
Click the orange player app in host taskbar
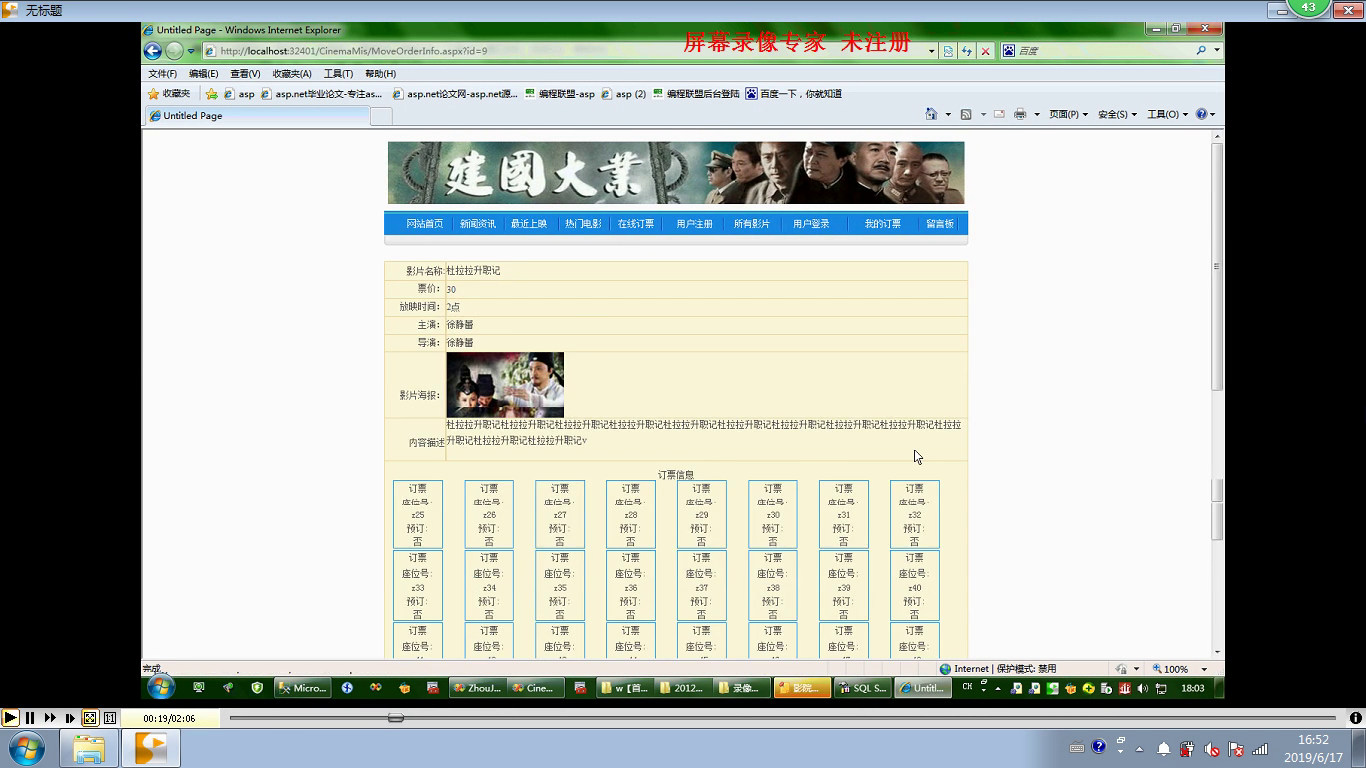(x=151, y=748)
